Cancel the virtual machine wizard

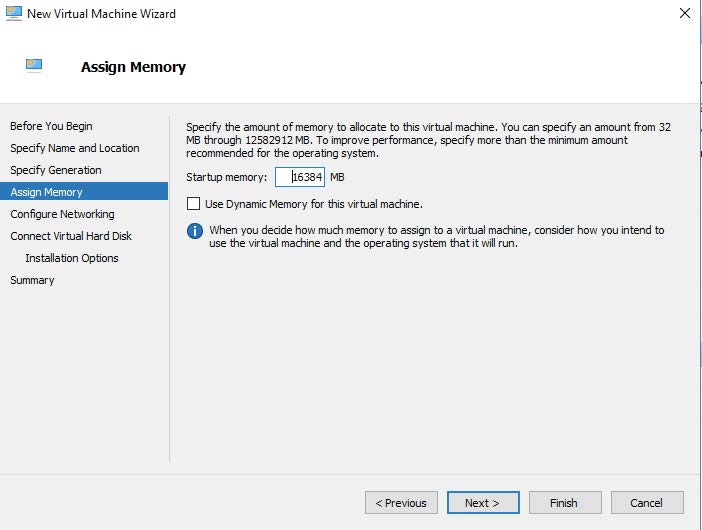pos(645,503)
